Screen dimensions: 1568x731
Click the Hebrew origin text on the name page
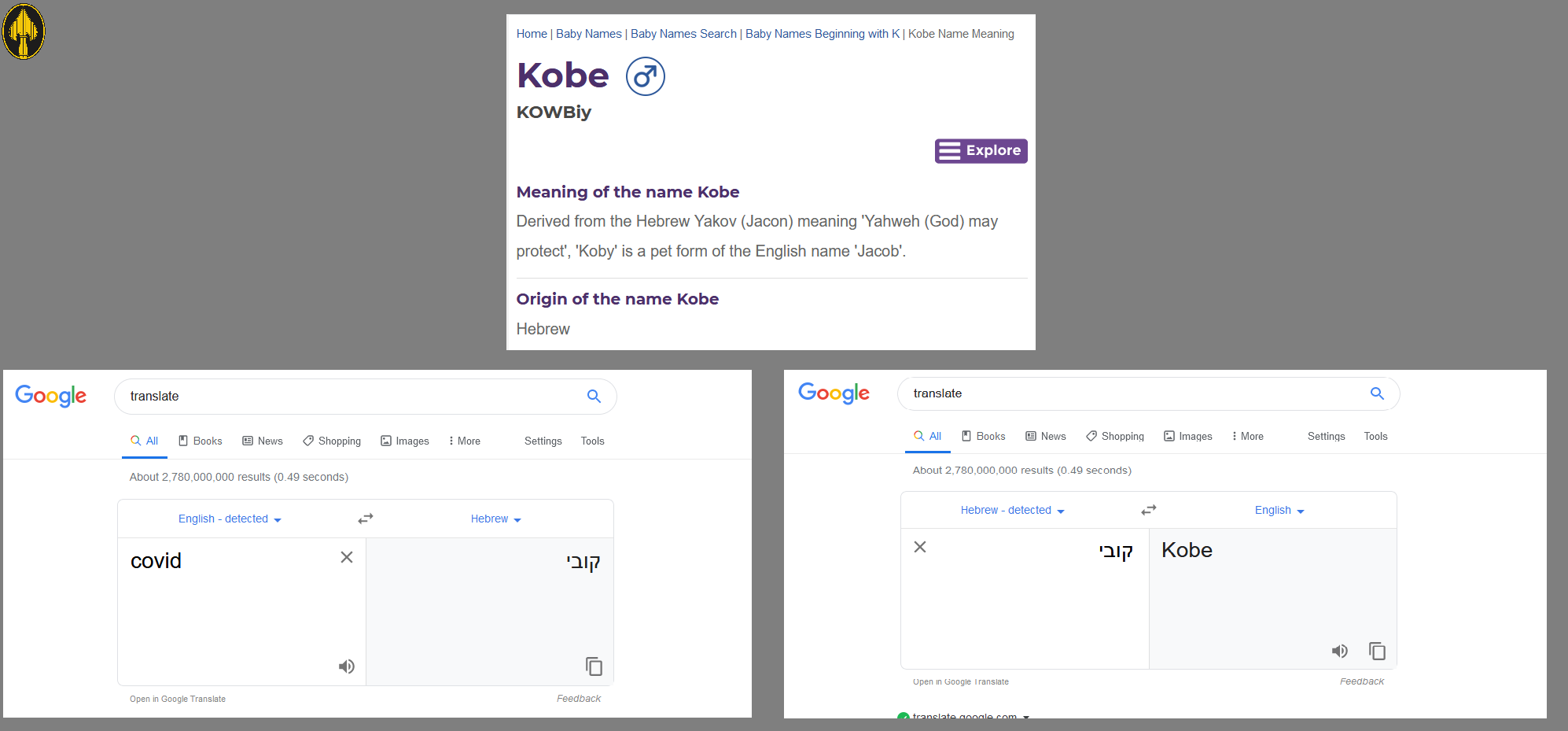click(543, 329)
